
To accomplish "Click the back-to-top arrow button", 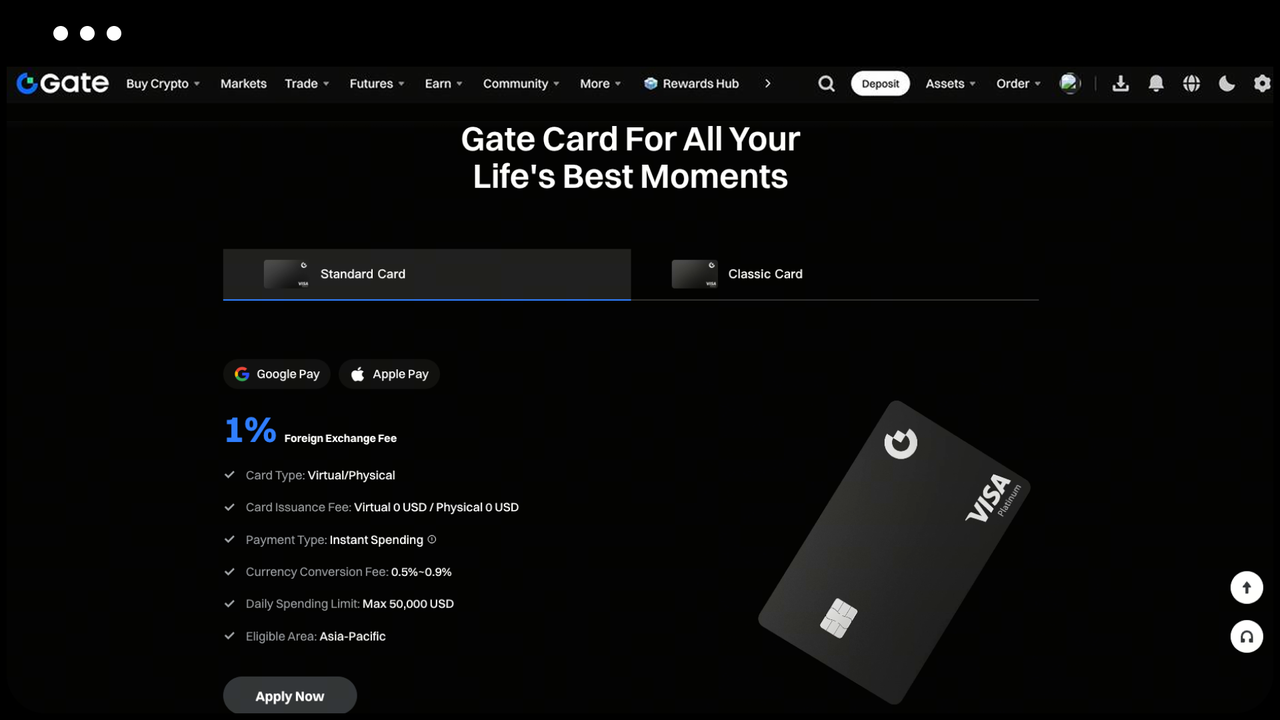I will 1246,587.
